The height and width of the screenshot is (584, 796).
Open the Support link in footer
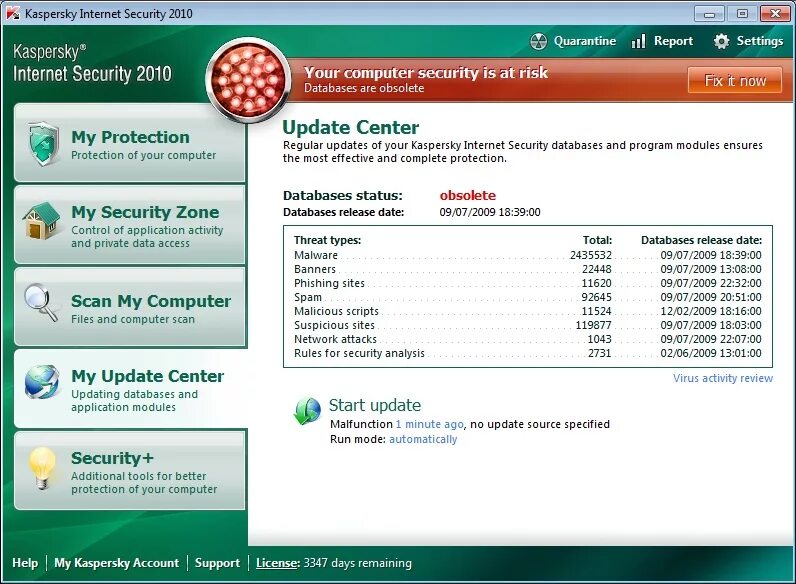click(x=217, y=563)
